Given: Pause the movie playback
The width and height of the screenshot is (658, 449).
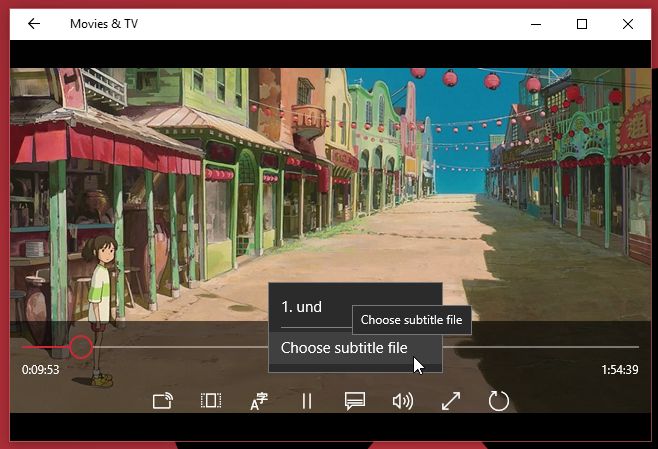Looking at the screenshot, I should 307,401.
